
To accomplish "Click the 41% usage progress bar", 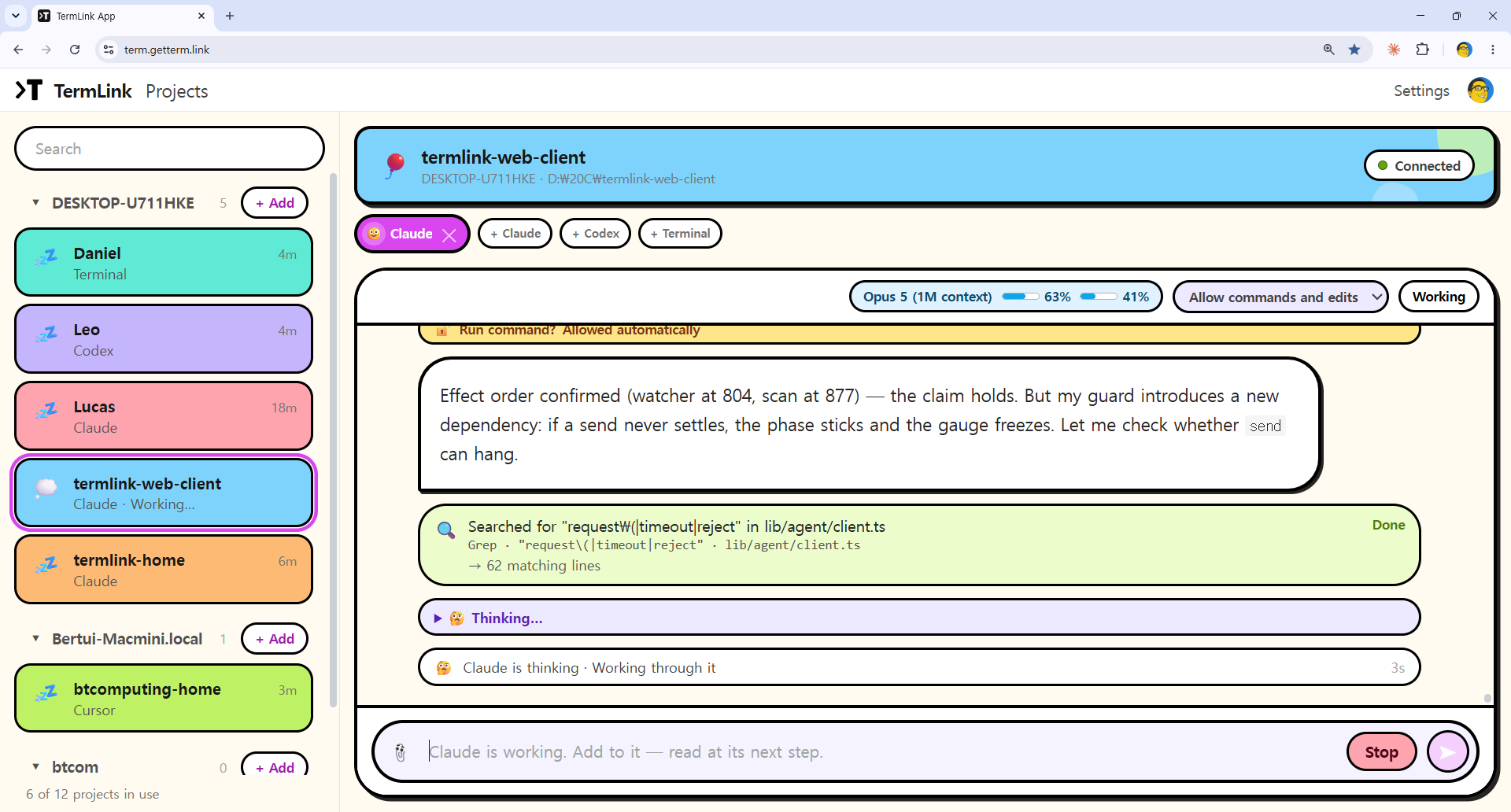I will 1098,297.
